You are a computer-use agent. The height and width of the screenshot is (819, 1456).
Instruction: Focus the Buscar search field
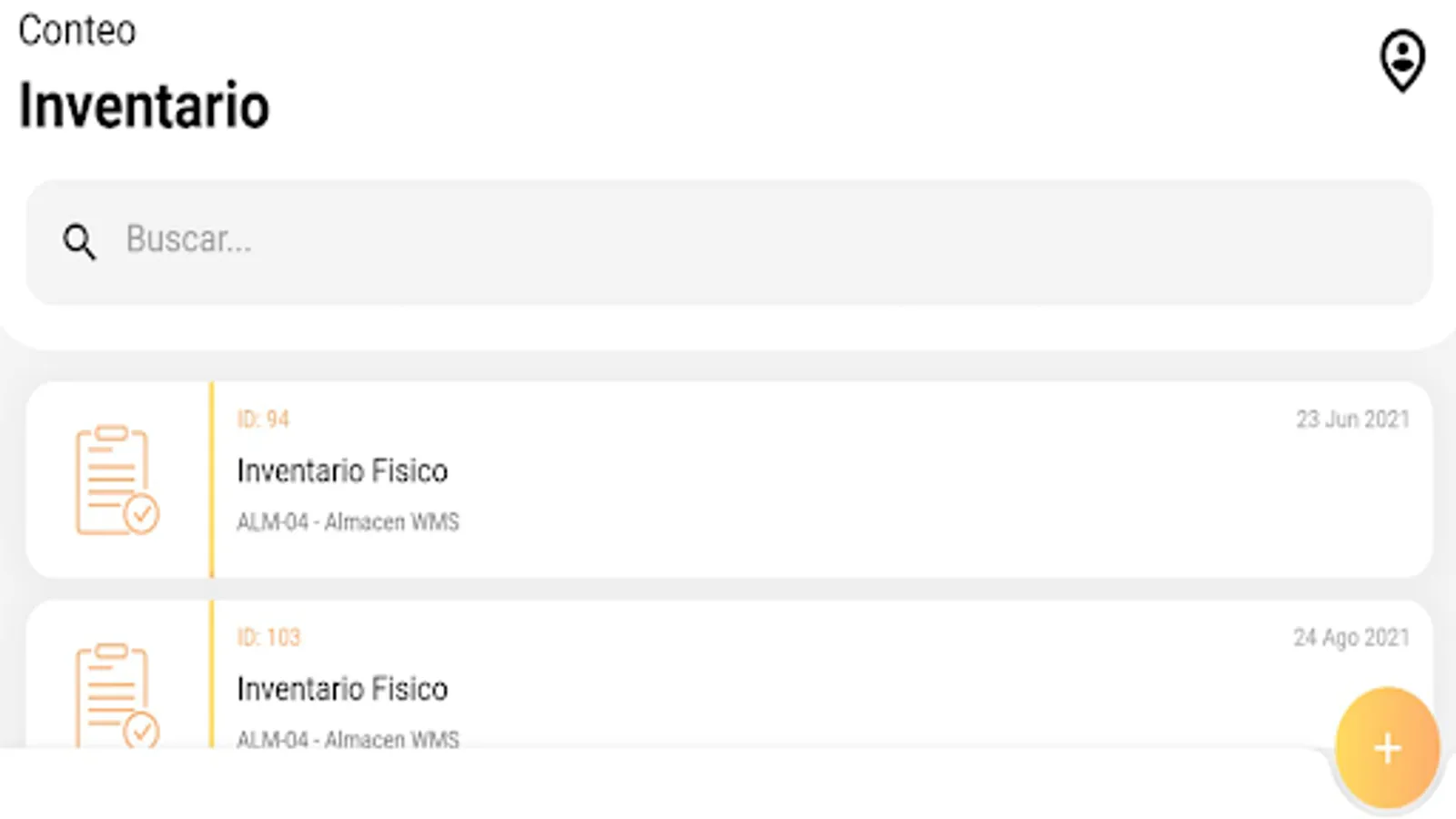point(728,242)
